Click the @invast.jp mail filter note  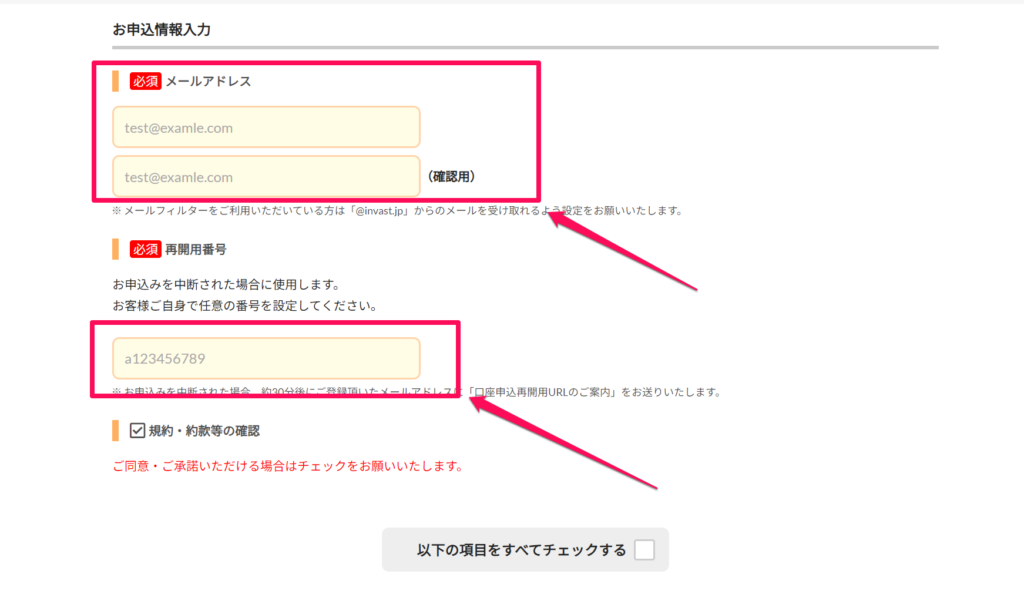point(397,211)
